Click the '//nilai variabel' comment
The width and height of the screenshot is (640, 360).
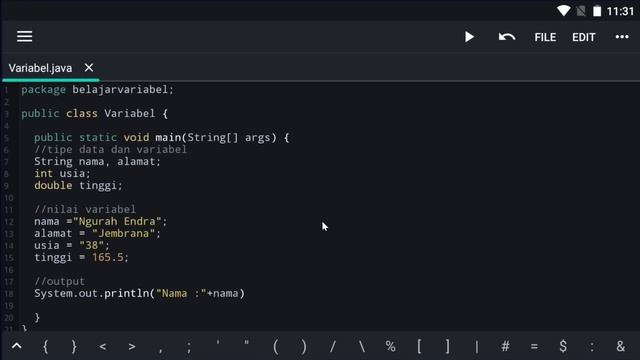click(85, 209)
